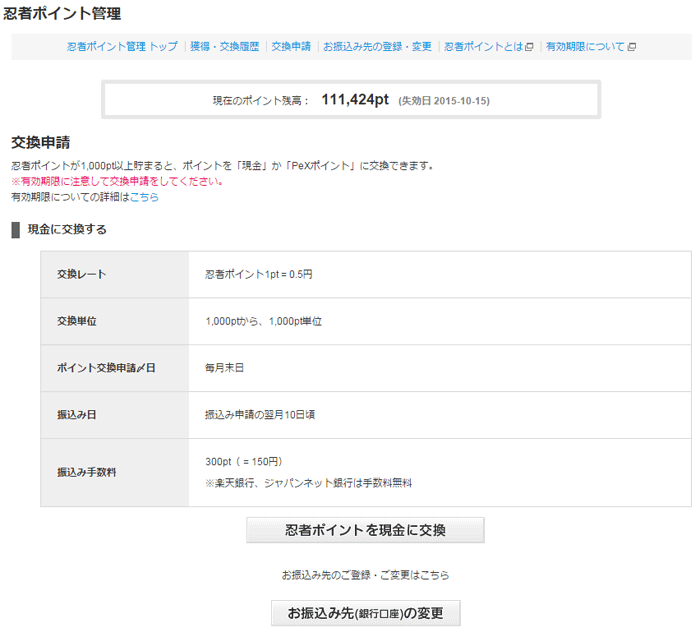Open 獲得・交換履歴 navigation link
The height and width of the screenshot is (637, 700).
pos(225,46)
